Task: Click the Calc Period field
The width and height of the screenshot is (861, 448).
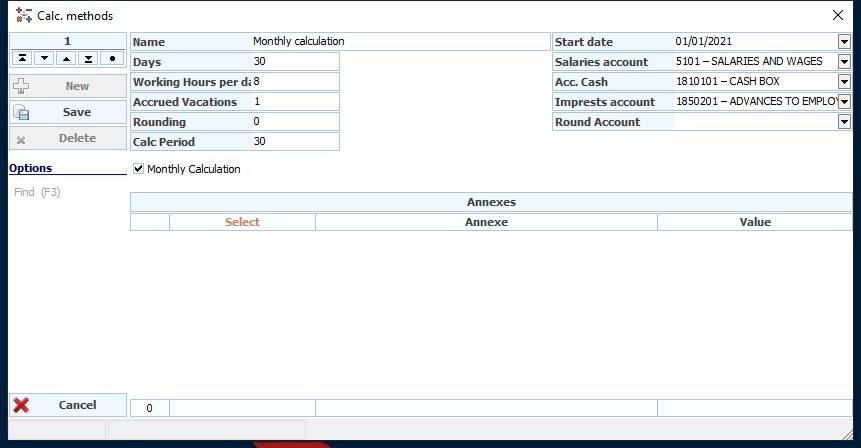Action: pos(295,142)
